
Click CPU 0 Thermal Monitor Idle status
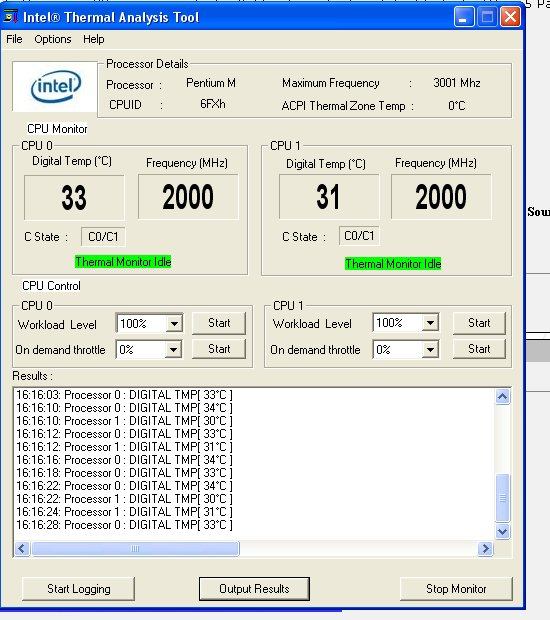click(x=123, y=262)
